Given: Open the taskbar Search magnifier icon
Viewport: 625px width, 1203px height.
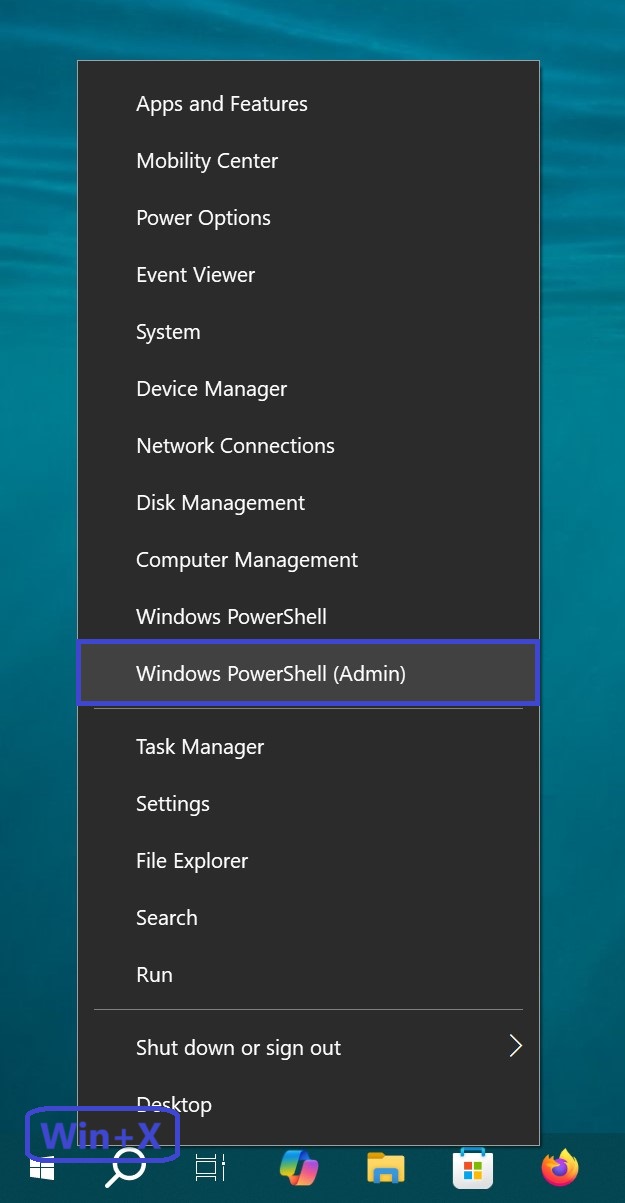Looking at the screenshot, I should pyautogui.click(x=126, y=1168).
